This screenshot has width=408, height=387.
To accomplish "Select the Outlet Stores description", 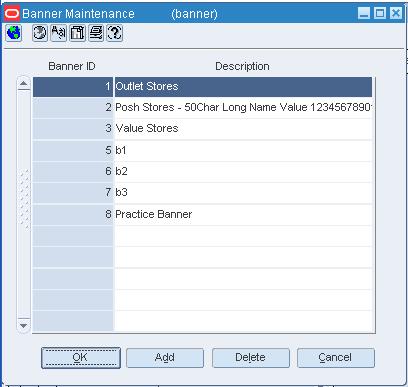I will point(243,87).
